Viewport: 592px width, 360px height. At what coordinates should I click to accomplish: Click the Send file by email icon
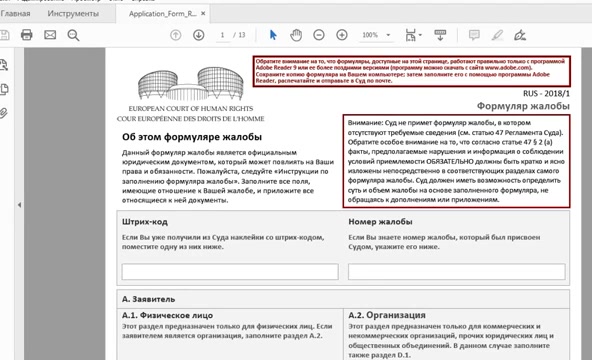point(50,35)
